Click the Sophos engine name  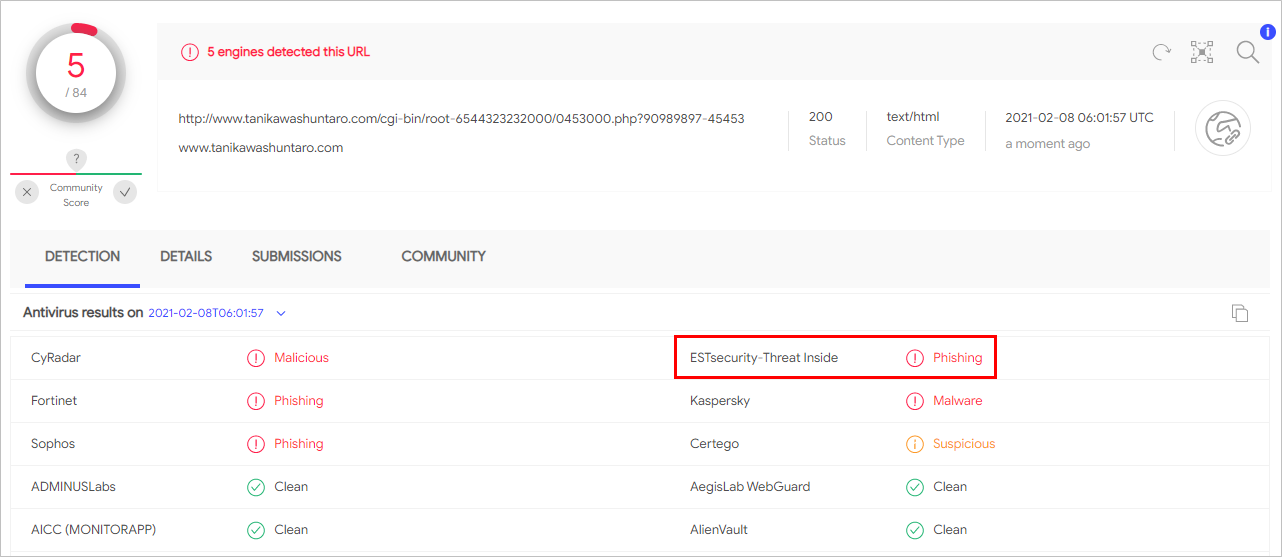pyautogui.click(x=53, y=443)
